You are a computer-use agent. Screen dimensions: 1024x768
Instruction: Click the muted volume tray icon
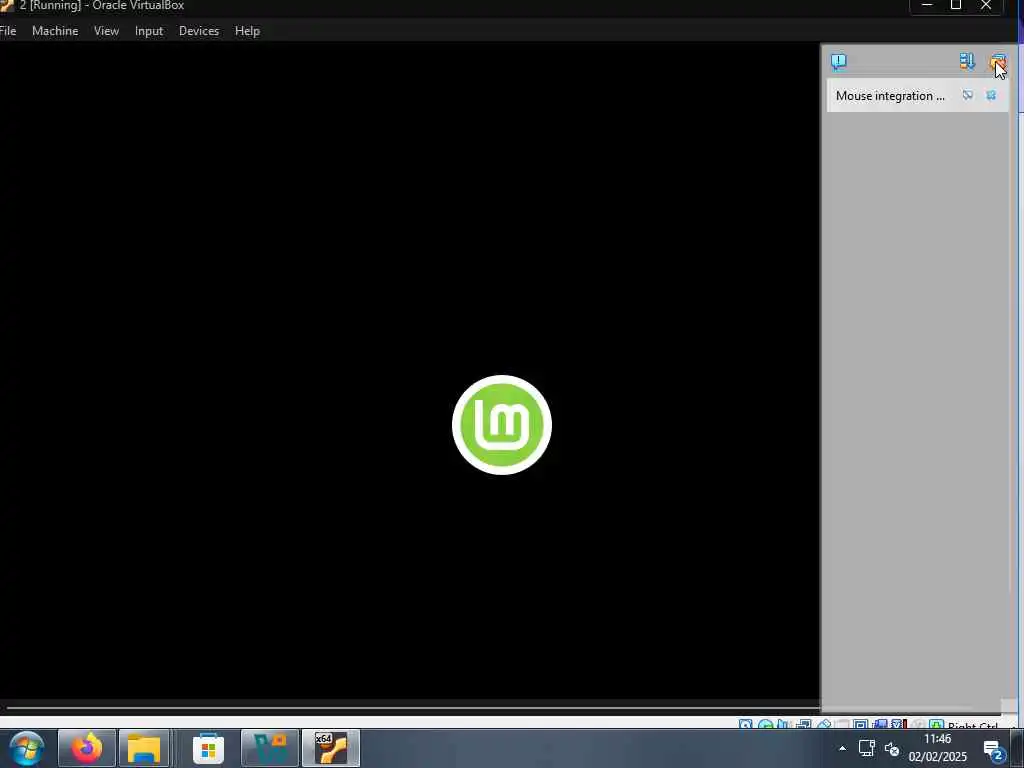tap(891, 749)
